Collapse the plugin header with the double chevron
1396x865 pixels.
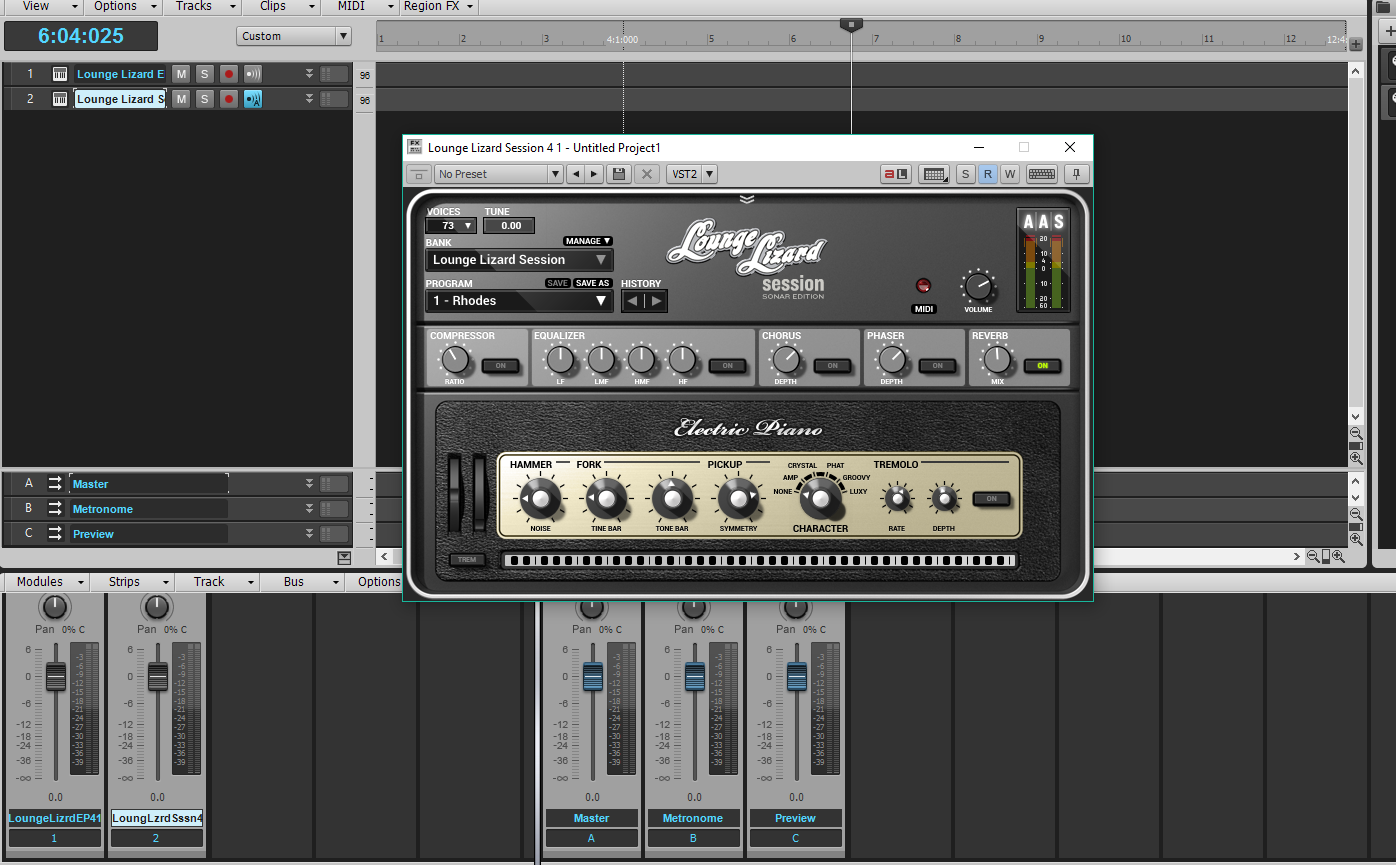pos(747,199)
